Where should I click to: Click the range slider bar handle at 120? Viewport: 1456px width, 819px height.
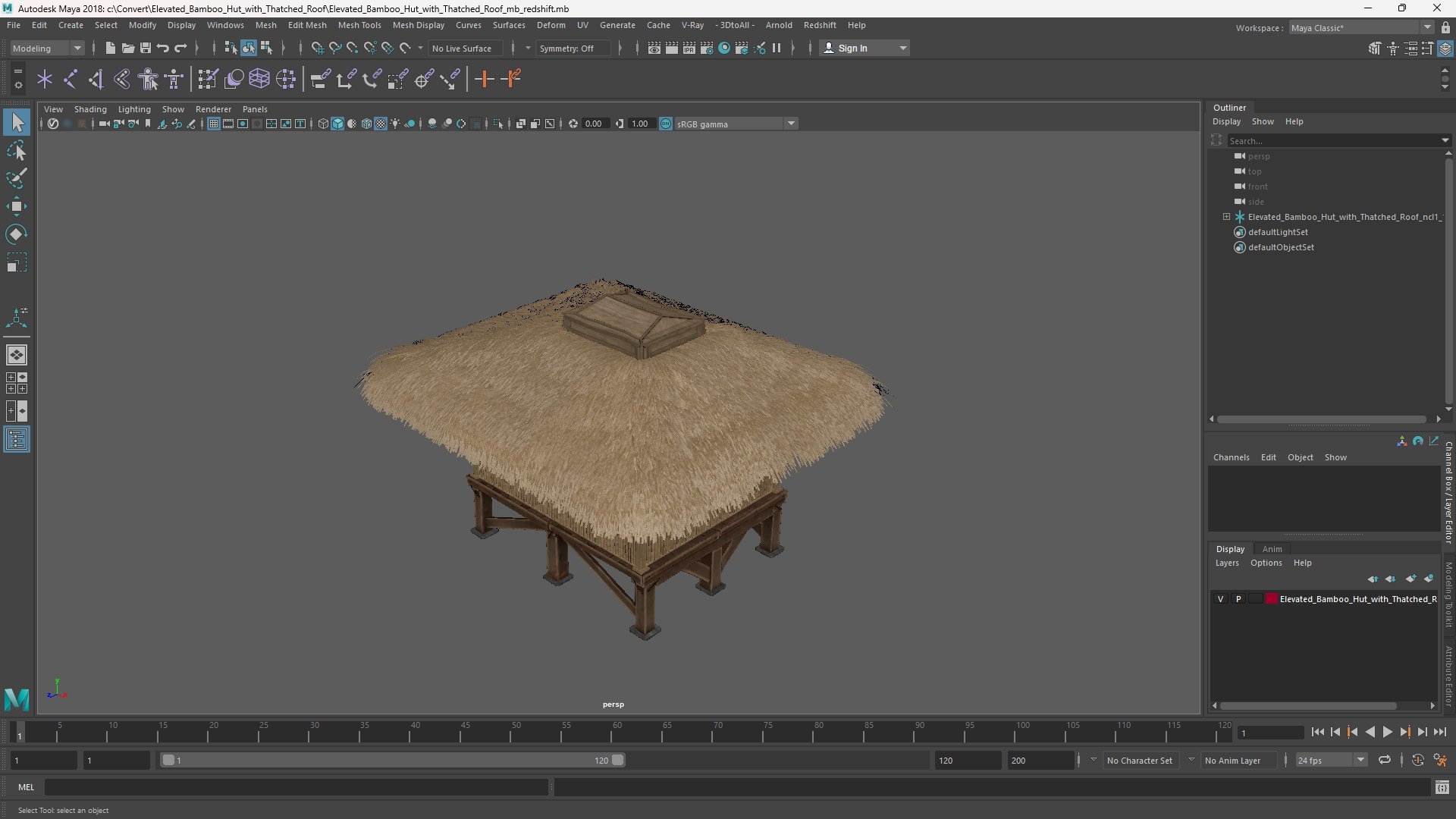coord(618,760)
